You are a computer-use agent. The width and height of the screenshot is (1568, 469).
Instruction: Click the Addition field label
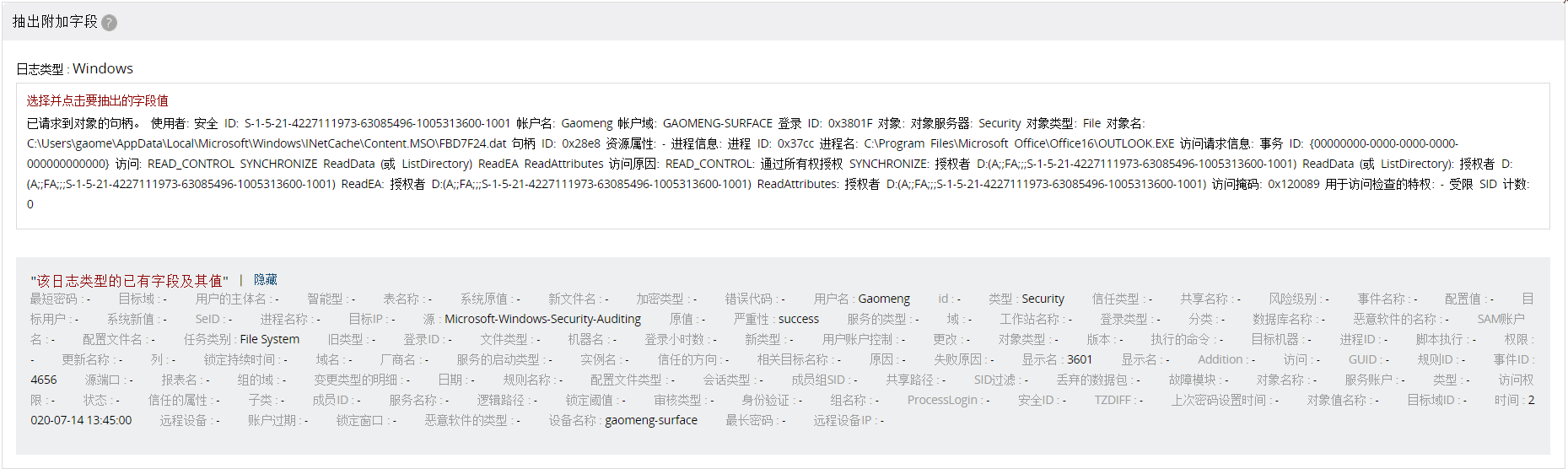pos(1220,359)
